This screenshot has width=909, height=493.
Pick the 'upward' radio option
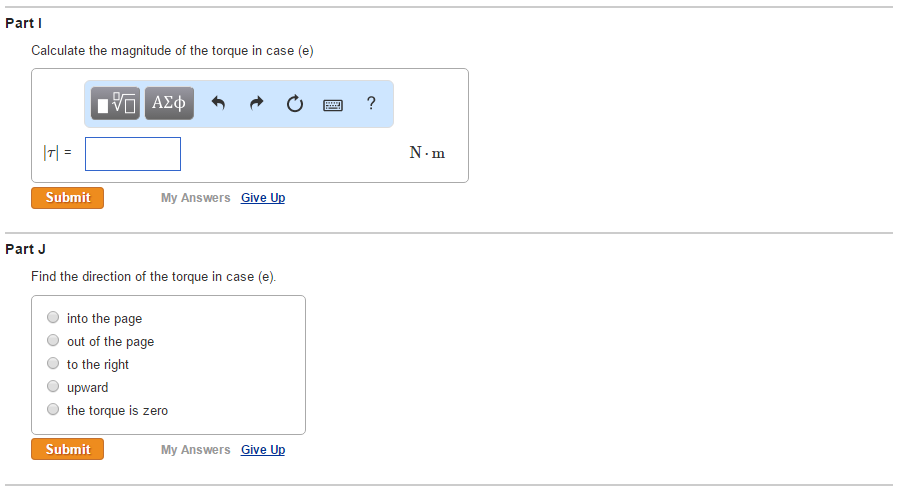[x=53, y=387]
